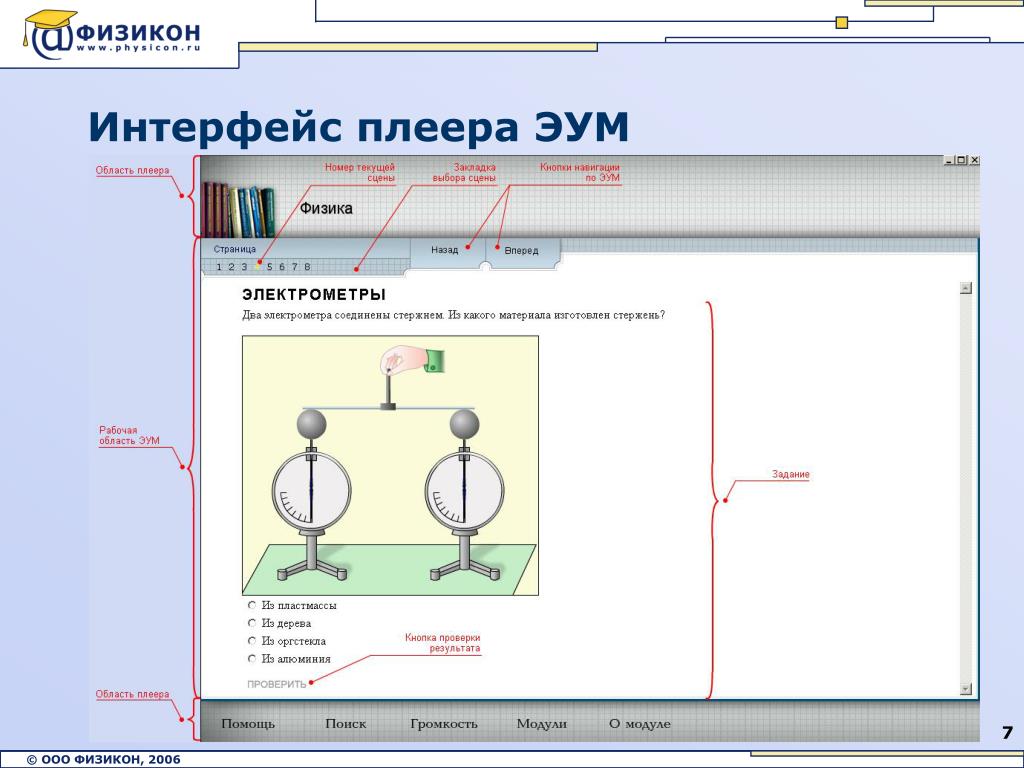Click the Физикон logo
Viewport: 1024px width, 768px height.
click(112, 35)
